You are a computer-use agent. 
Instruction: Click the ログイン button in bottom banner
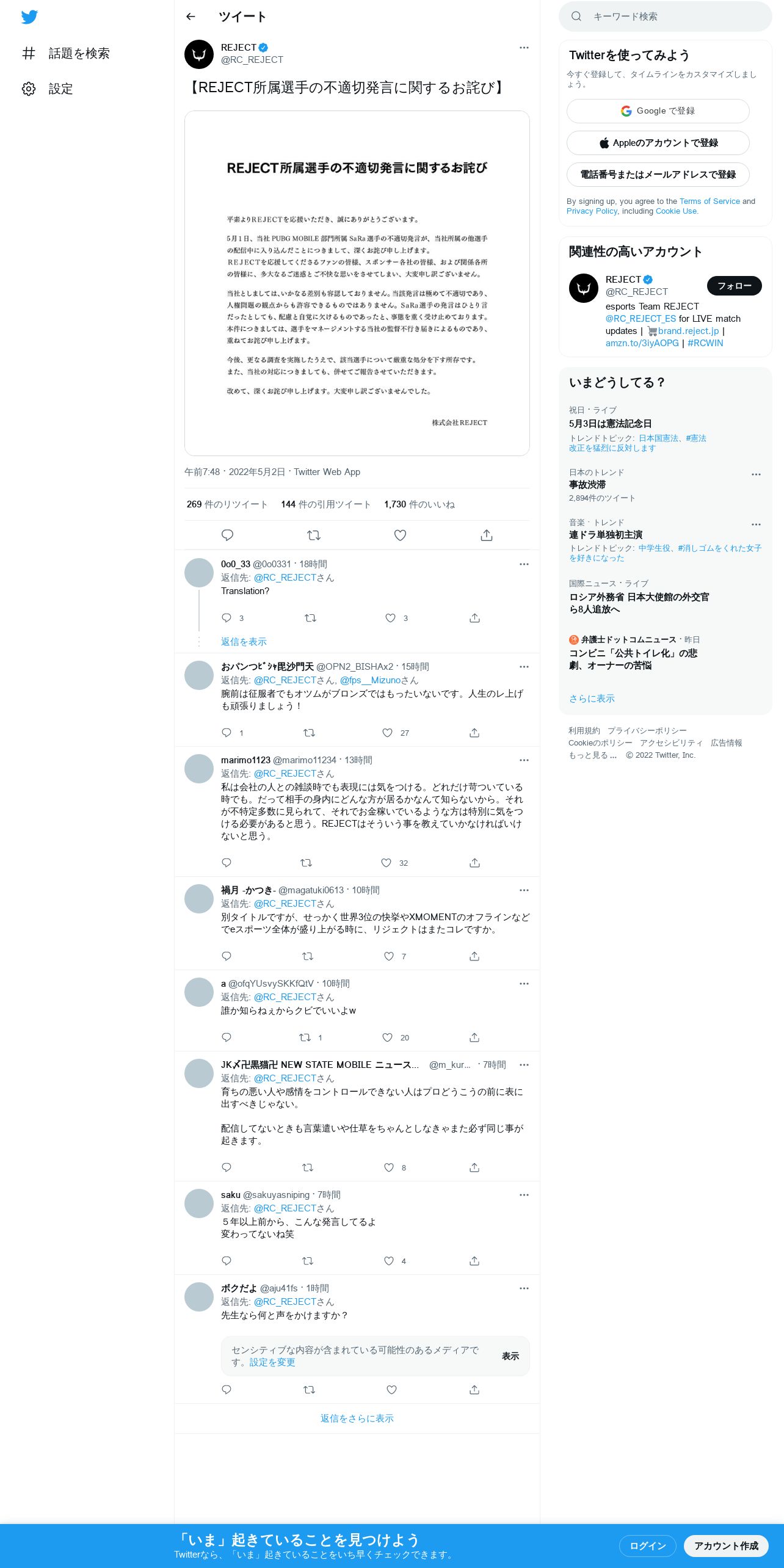click(x=648, y=1545)
